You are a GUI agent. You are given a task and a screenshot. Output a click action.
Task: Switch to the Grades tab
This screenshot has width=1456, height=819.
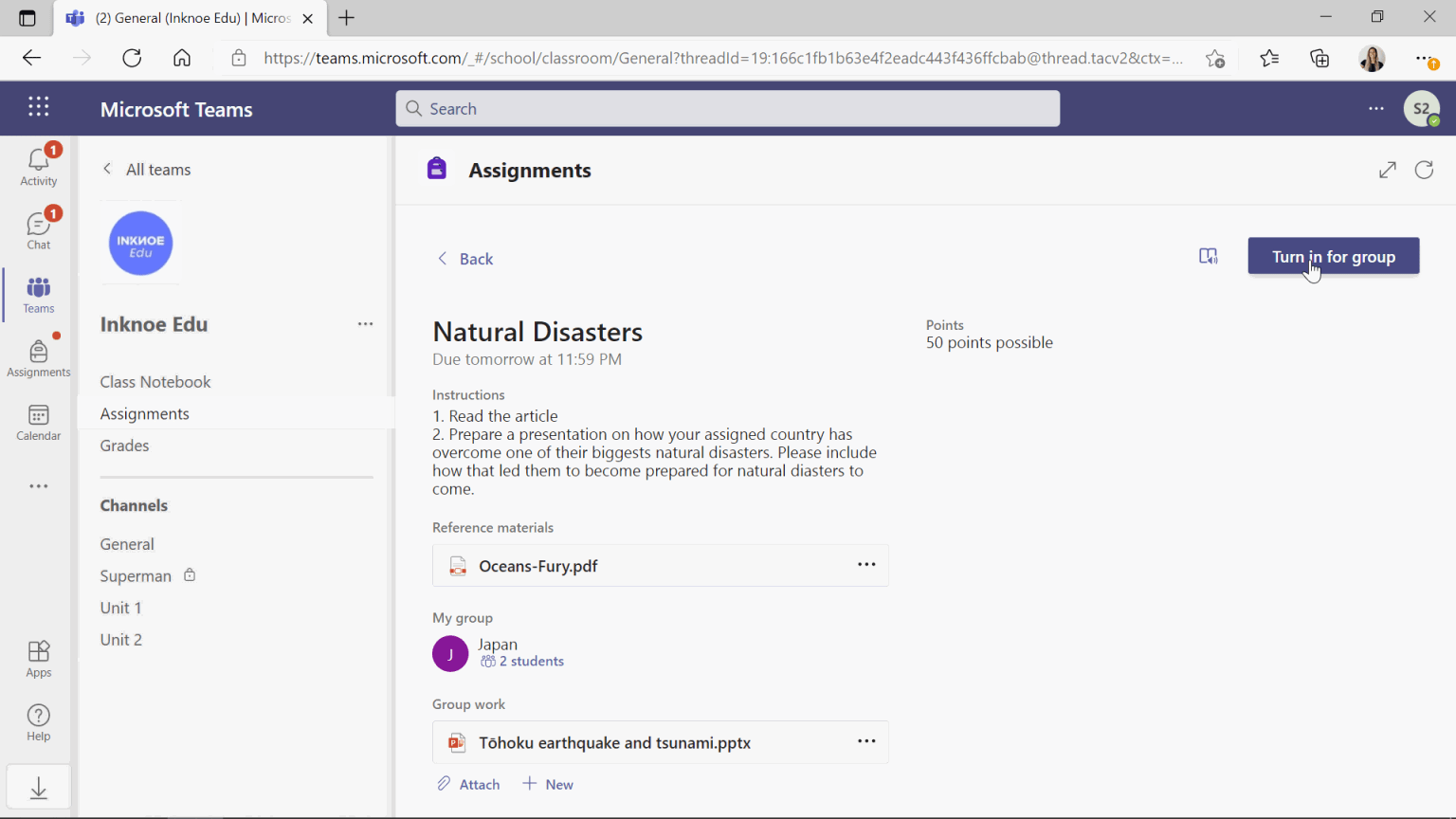124,445
